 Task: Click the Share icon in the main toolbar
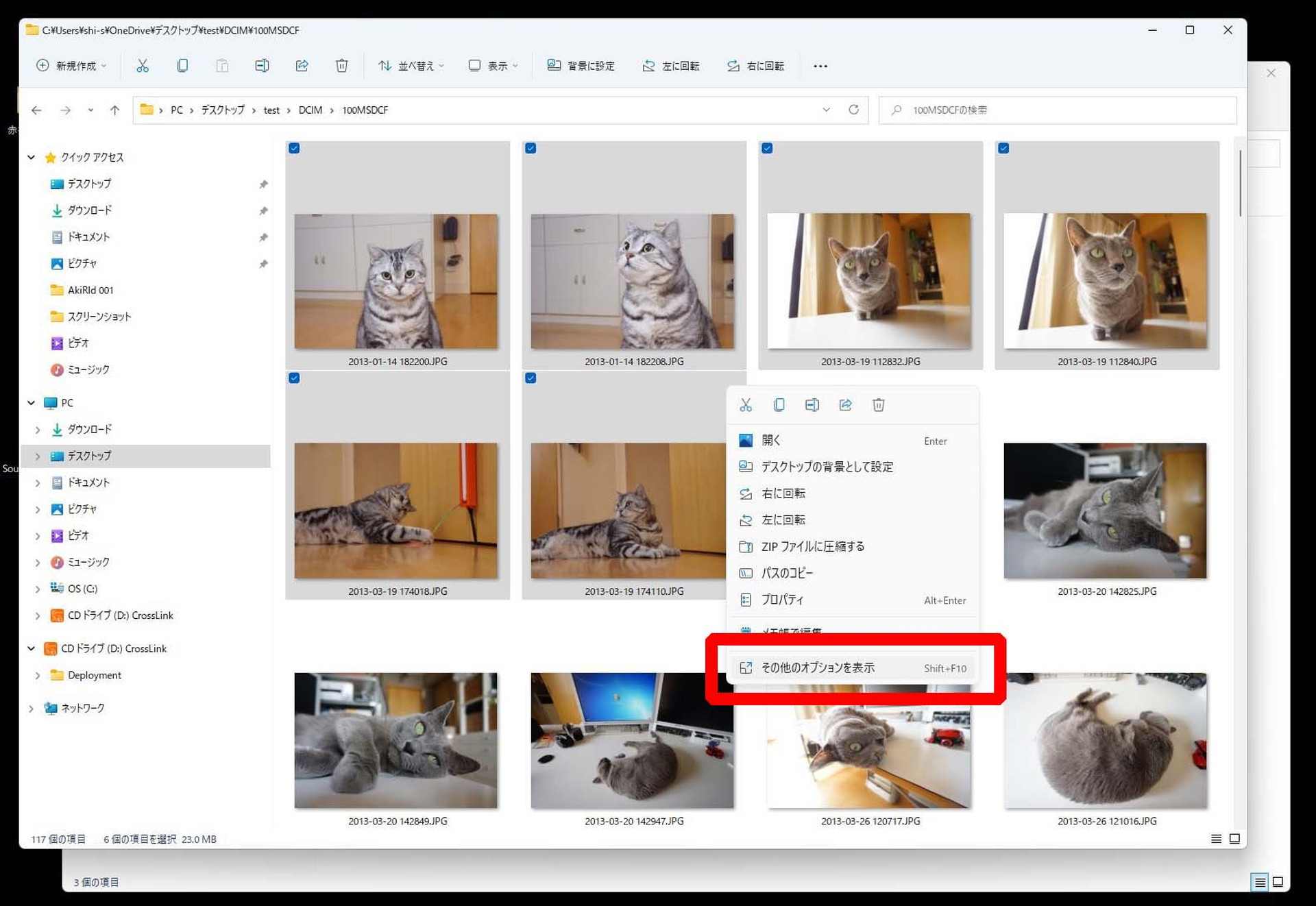(302, 65)
